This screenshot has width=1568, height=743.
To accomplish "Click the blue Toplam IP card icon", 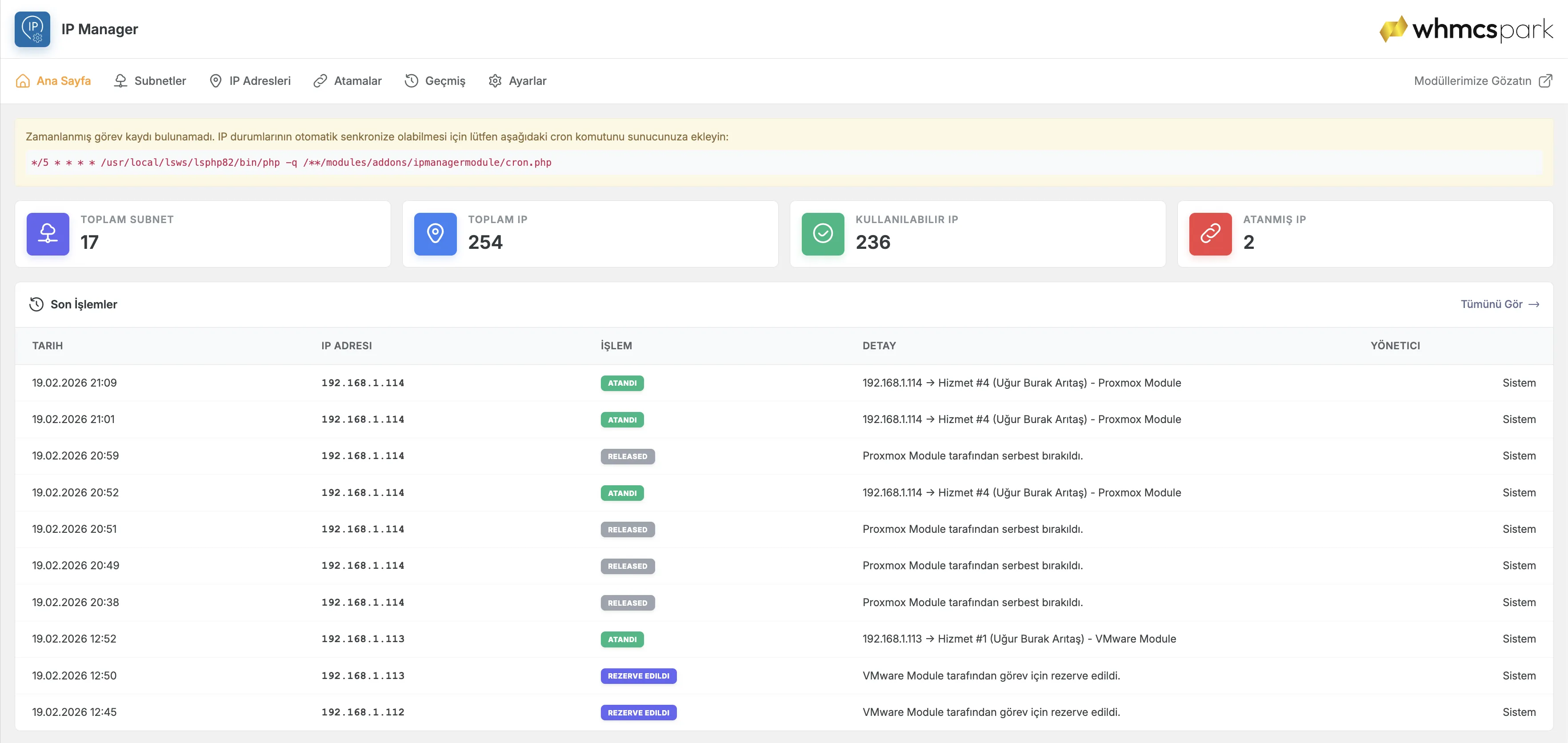I will (x=435, y=234).
